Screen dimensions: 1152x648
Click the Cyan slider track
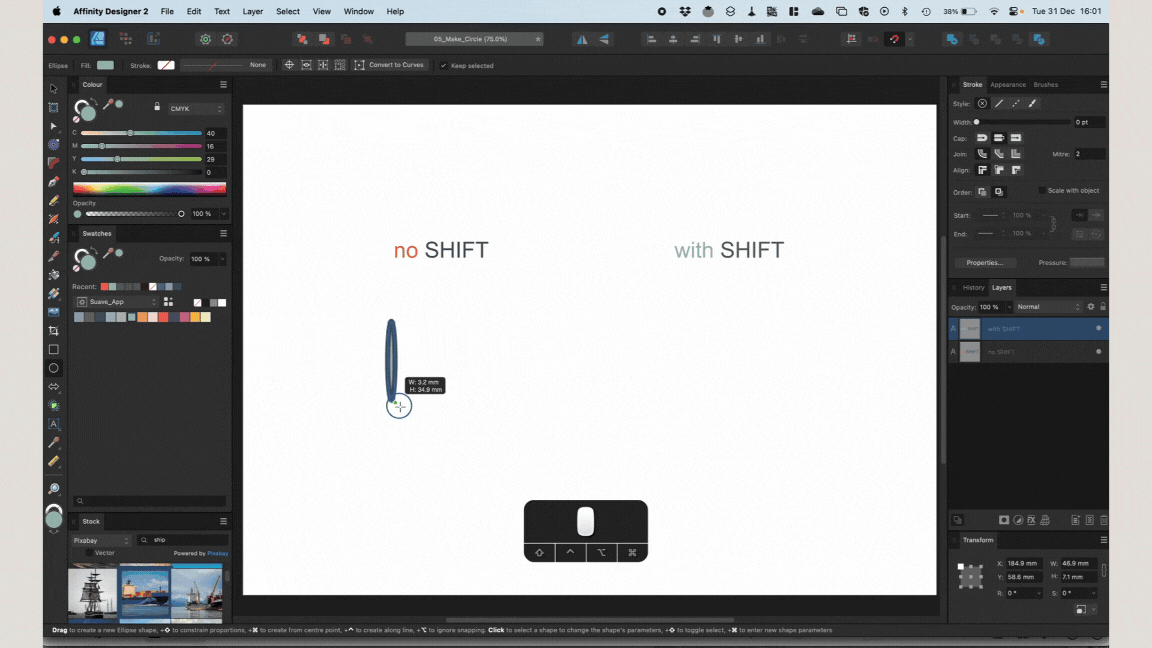click(x=141, y=133)
